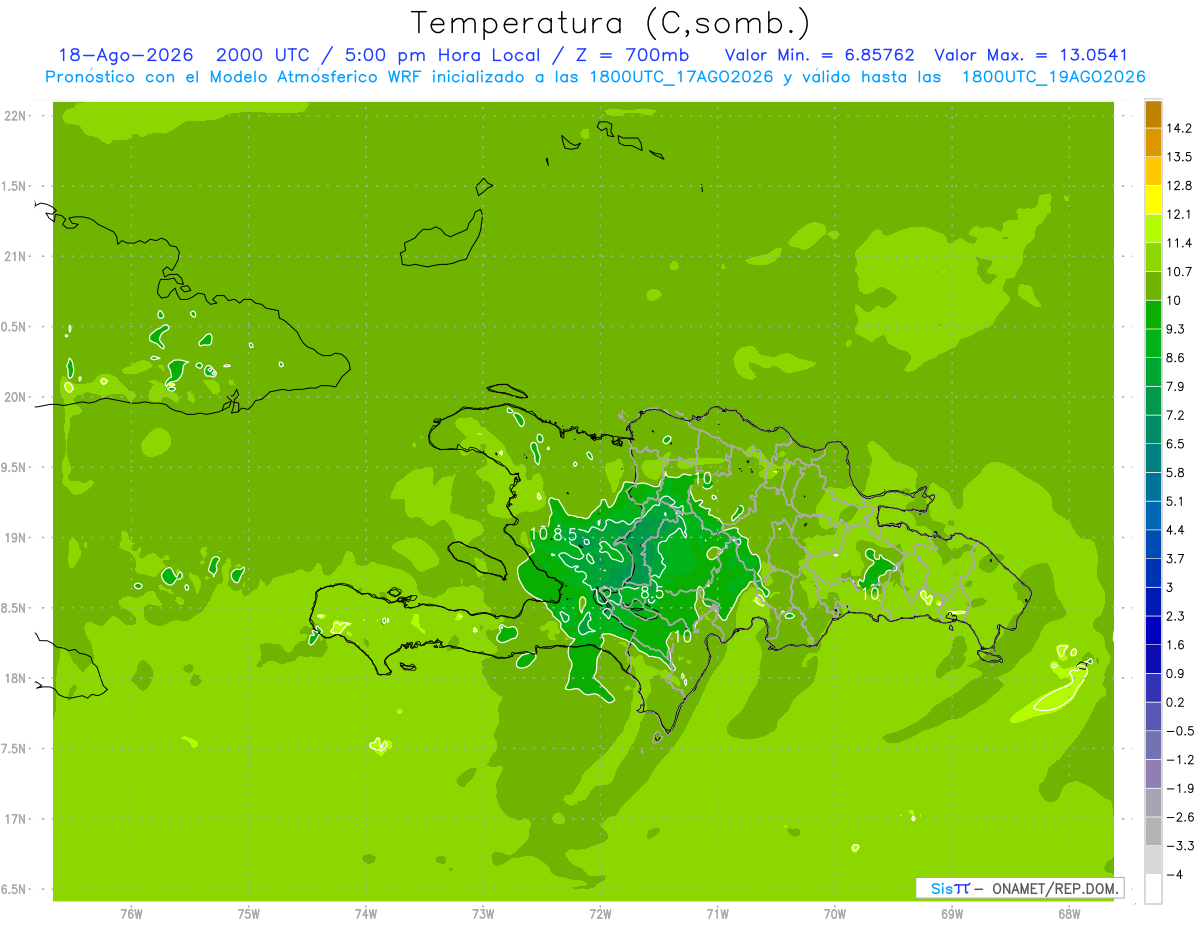Select the legend band between 11.4 and 12.1
The width and height of the screenshot is (1200, 927).
click(x=1153, y=229)
